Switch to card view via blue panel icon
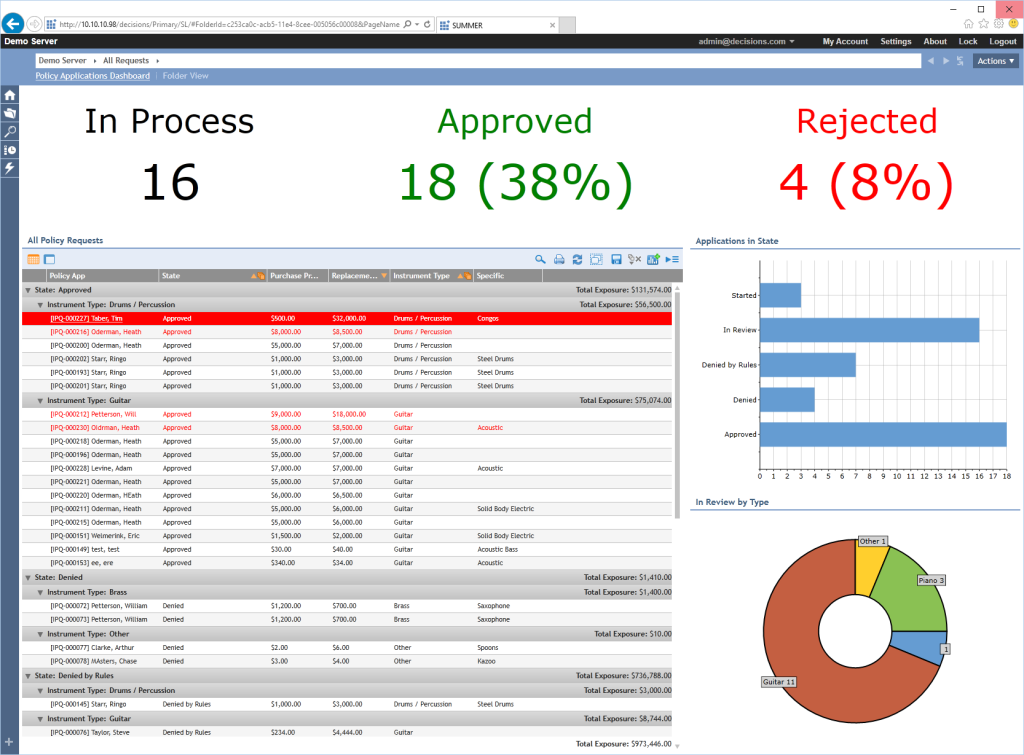Screen dimensions: 1024x755 [x=49, y=259]
